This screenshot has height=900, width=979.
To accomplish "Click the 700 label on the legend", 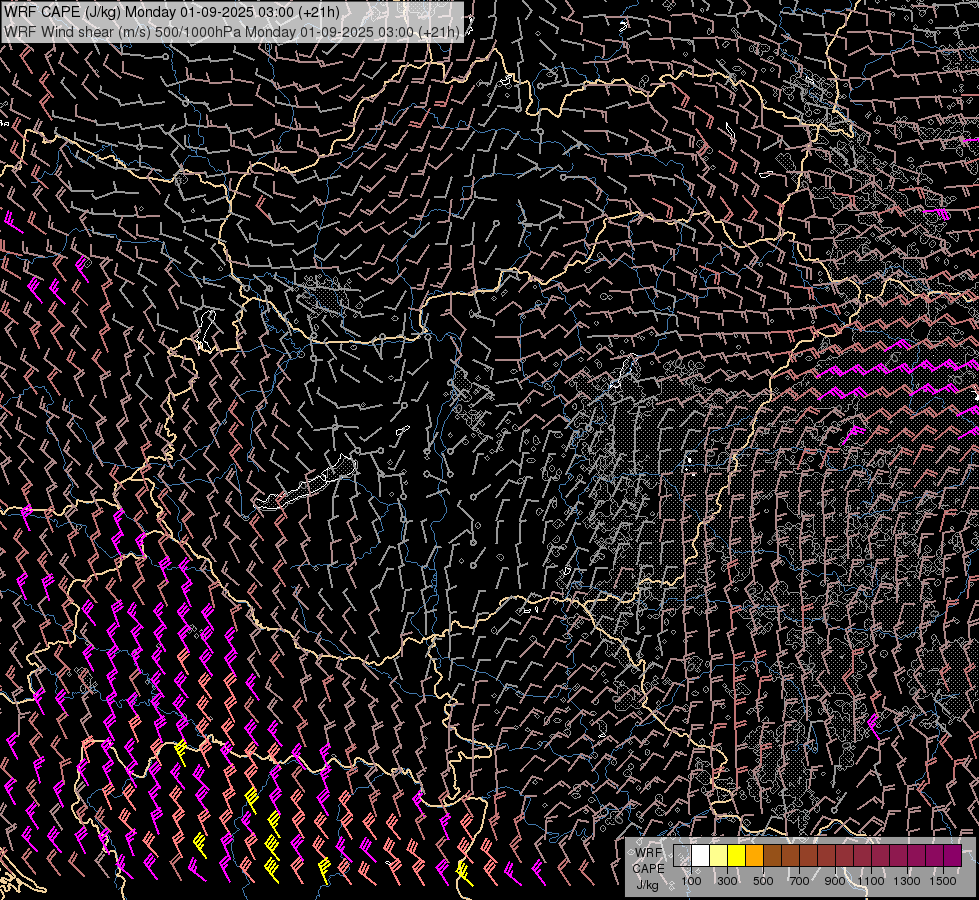I will 799,881.
